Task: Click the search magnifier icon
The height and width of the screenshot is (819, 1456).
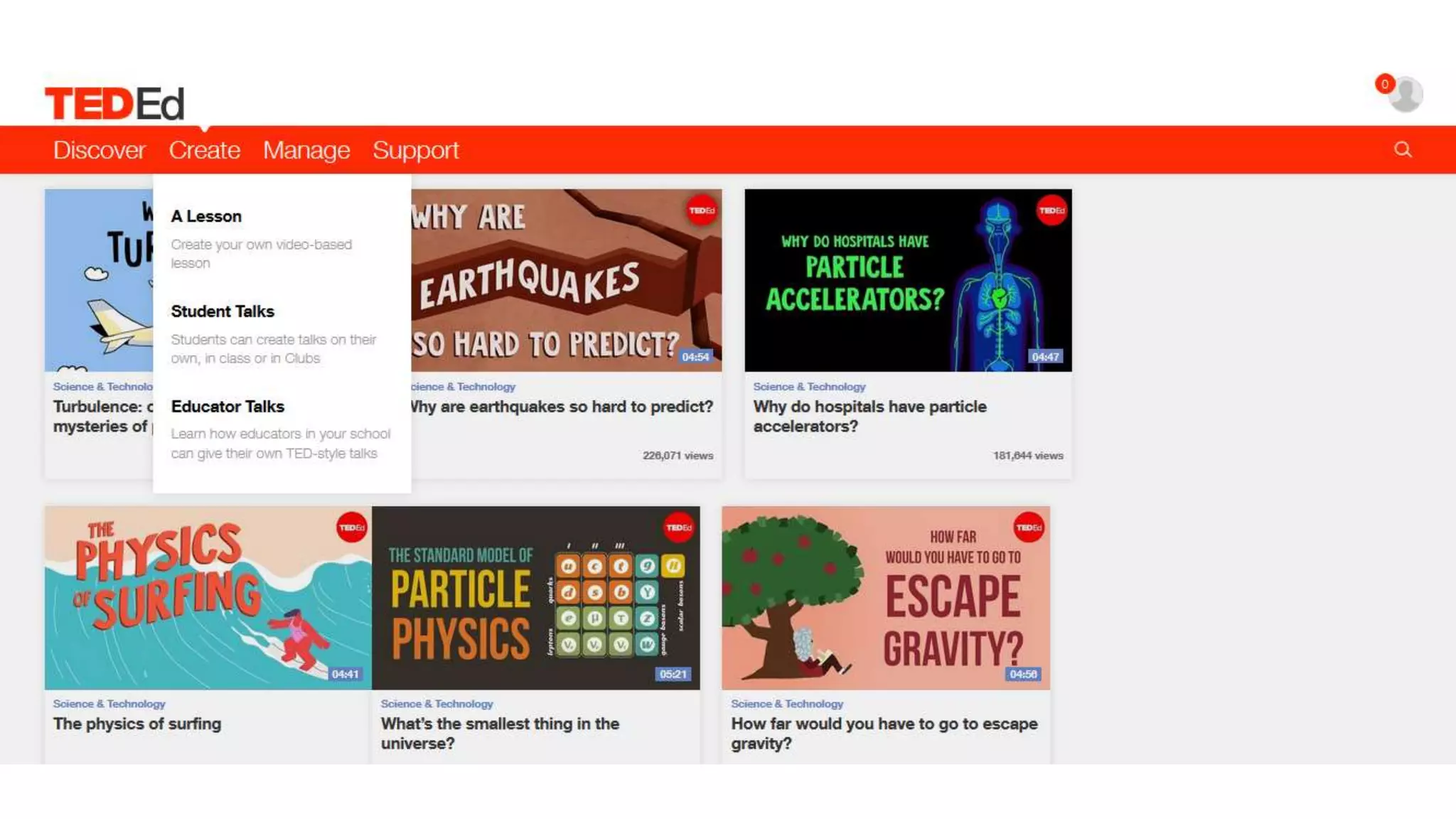Action: point(1403,149)
